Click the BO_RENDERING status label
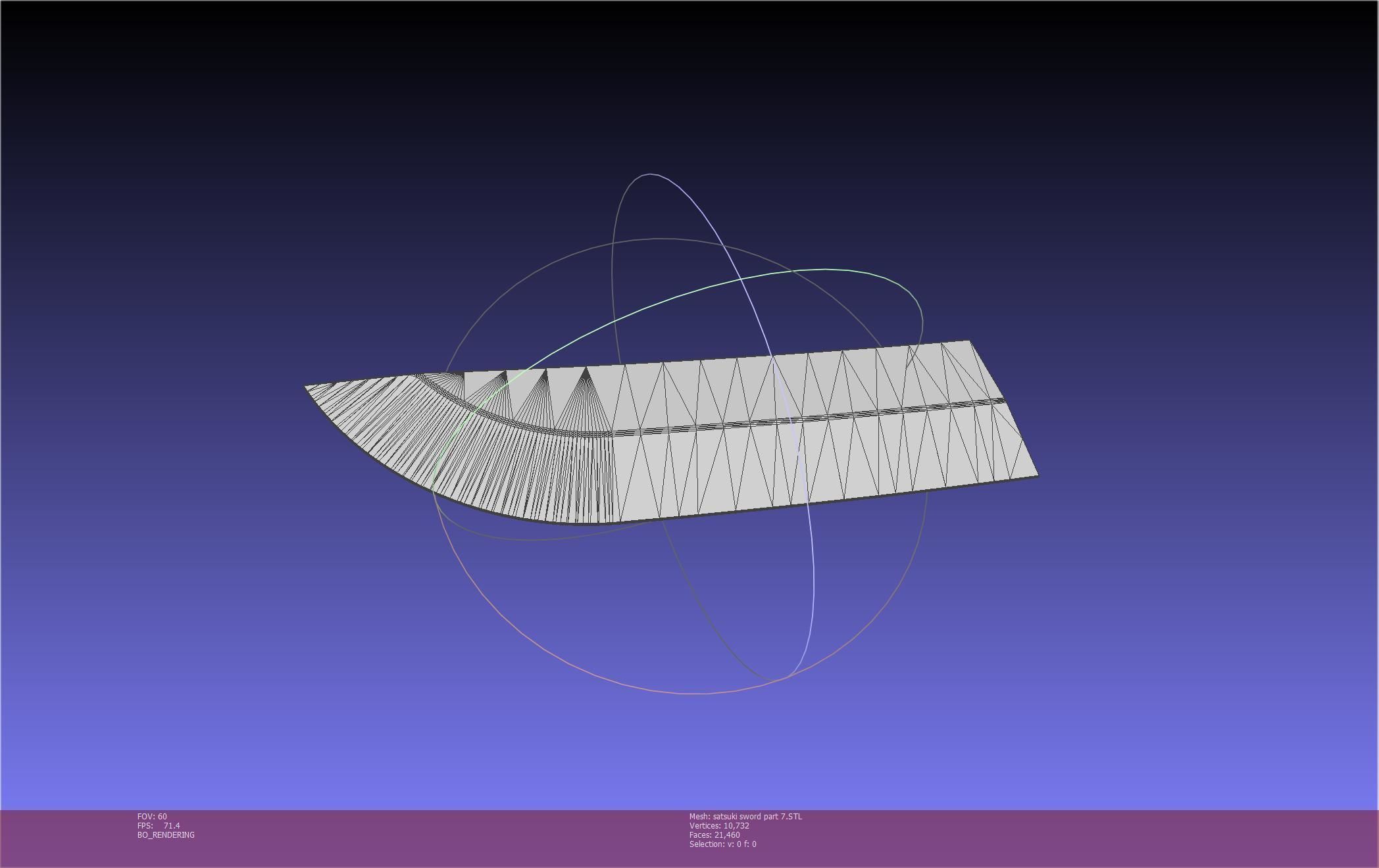Viewport: 1379px width, 868px height. tap(166, 834)
